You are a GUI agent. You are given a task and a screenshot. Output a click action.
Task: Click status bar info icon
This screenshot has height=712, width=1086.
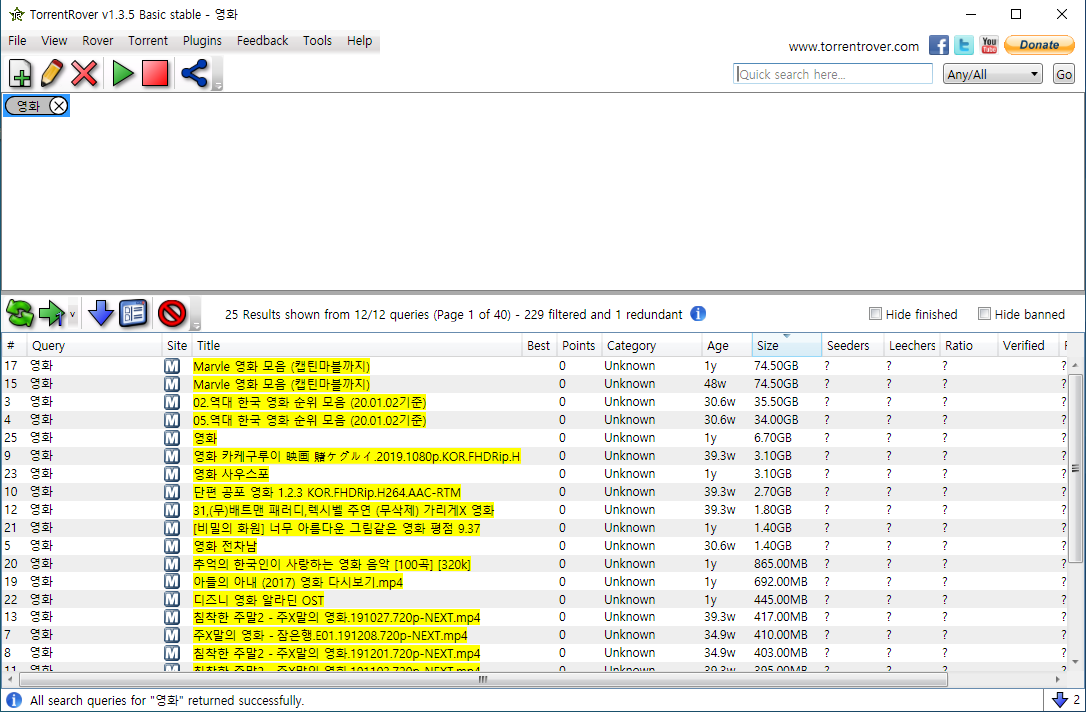[13, 700]
